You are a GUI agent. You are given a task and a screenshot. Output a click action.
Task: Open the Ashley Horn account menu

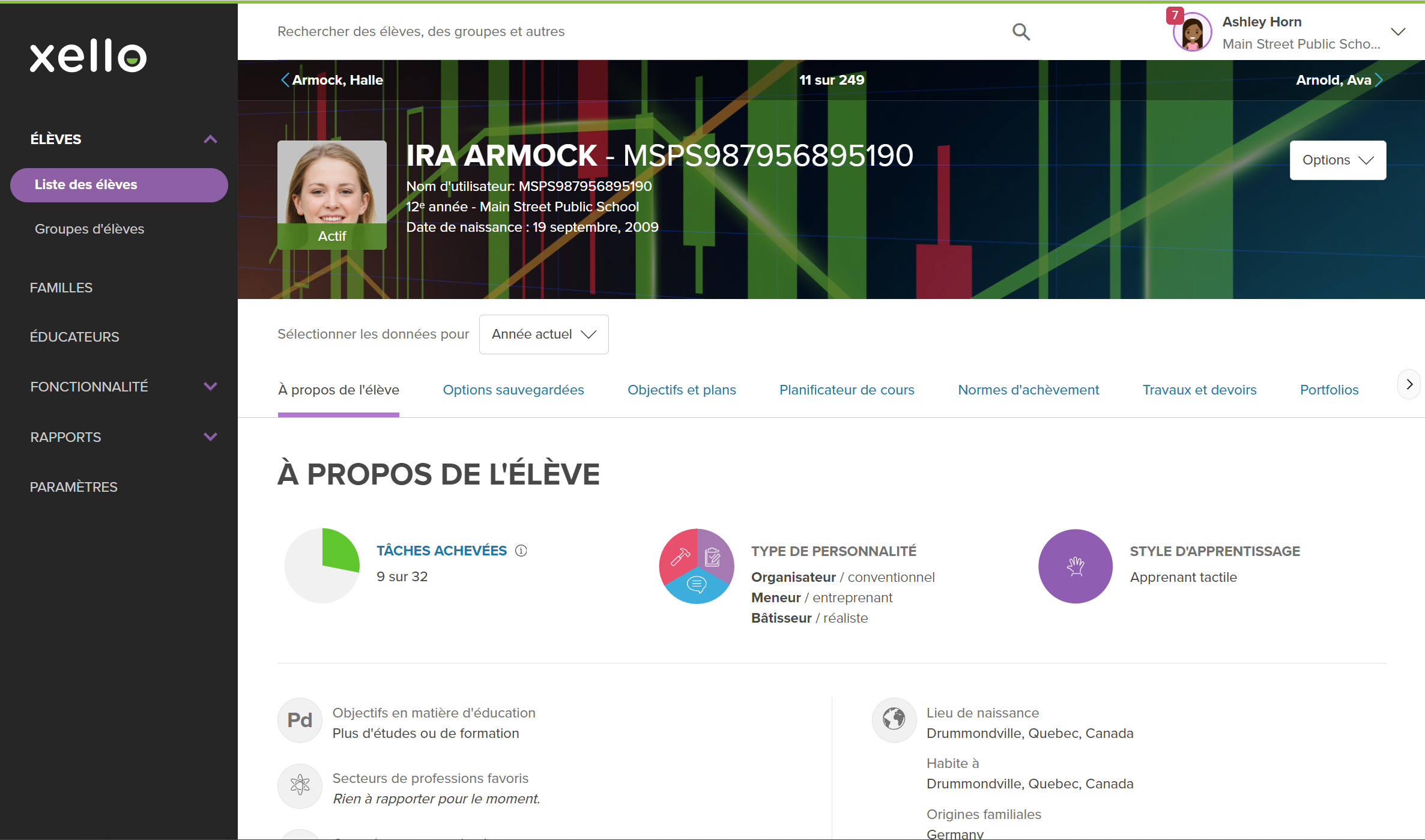pos(1398,31)
